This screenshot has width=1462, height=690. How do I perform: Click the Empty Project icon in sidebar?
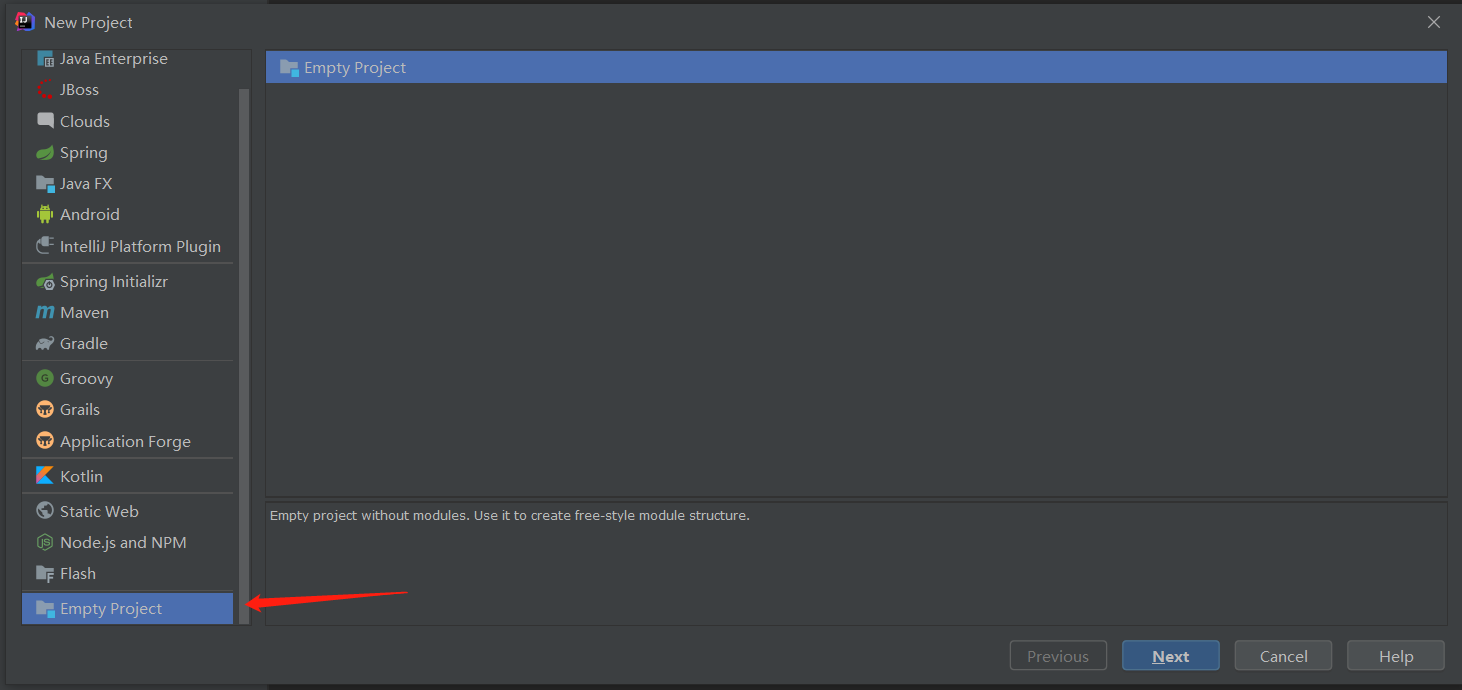tap(45, 609)
